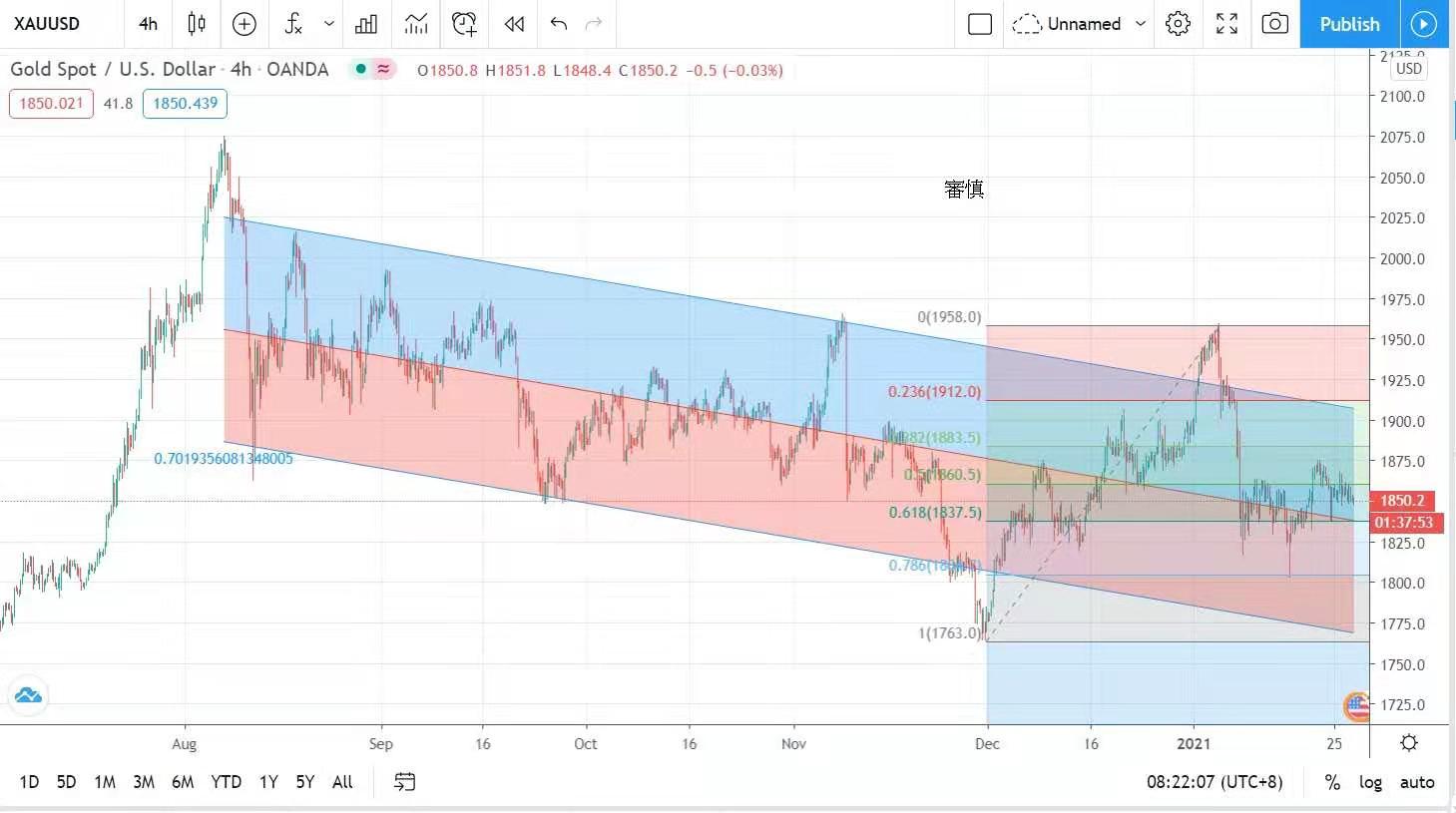Undo the last chart action
The height and width of the screenshot is (813, 1456).
click(559, 24)
